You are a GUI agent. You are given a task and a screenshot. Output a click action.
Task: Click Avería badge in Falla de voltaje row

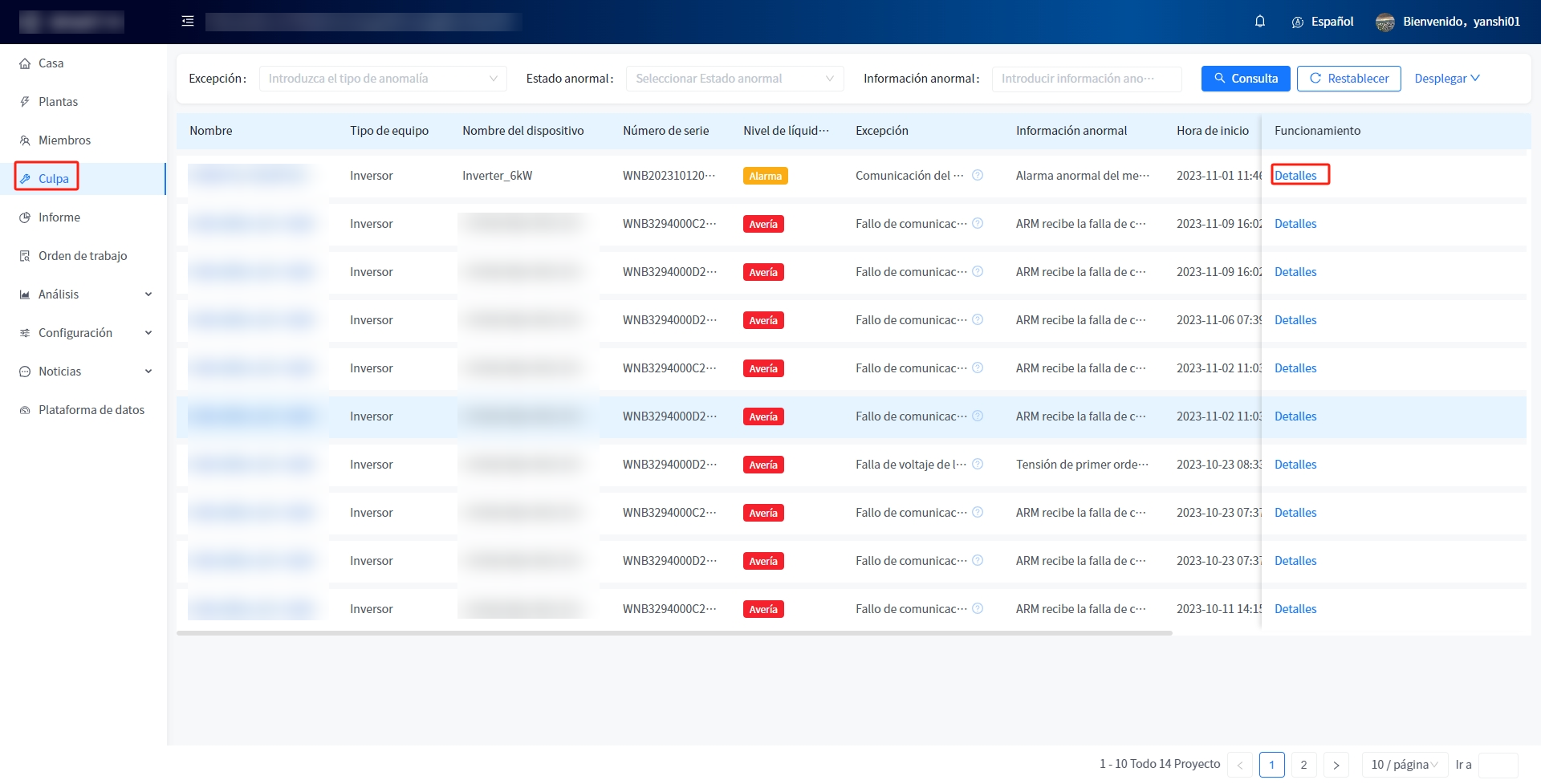click(763, 465)
